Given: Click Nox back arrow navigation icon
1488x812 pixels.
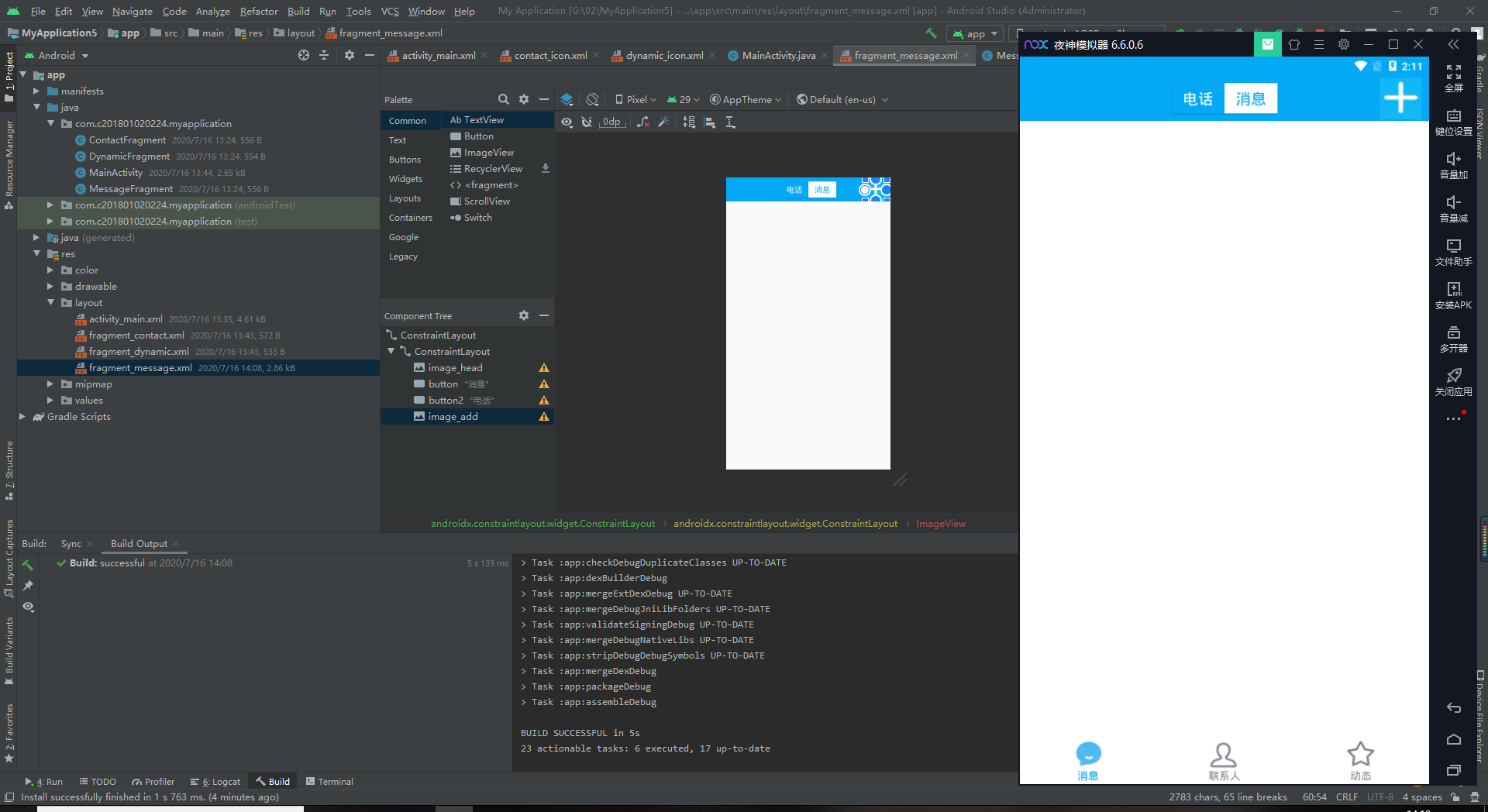Looking at the screenshot, I should 1454,708.
